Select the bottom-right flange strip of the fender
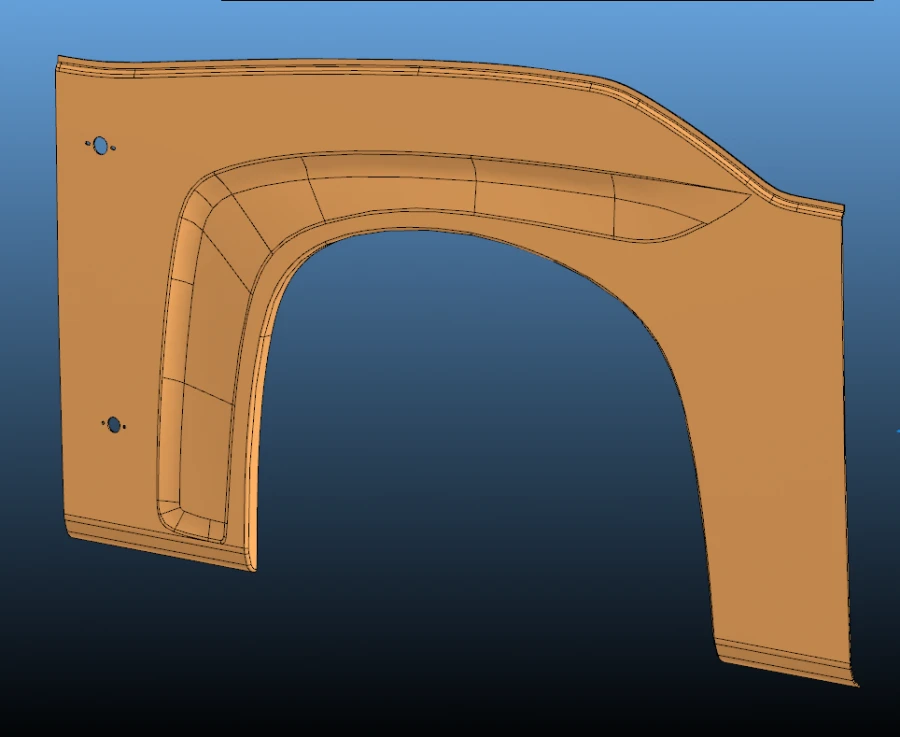Viewport: 900px width, 737px height. [x=785, y=662]
